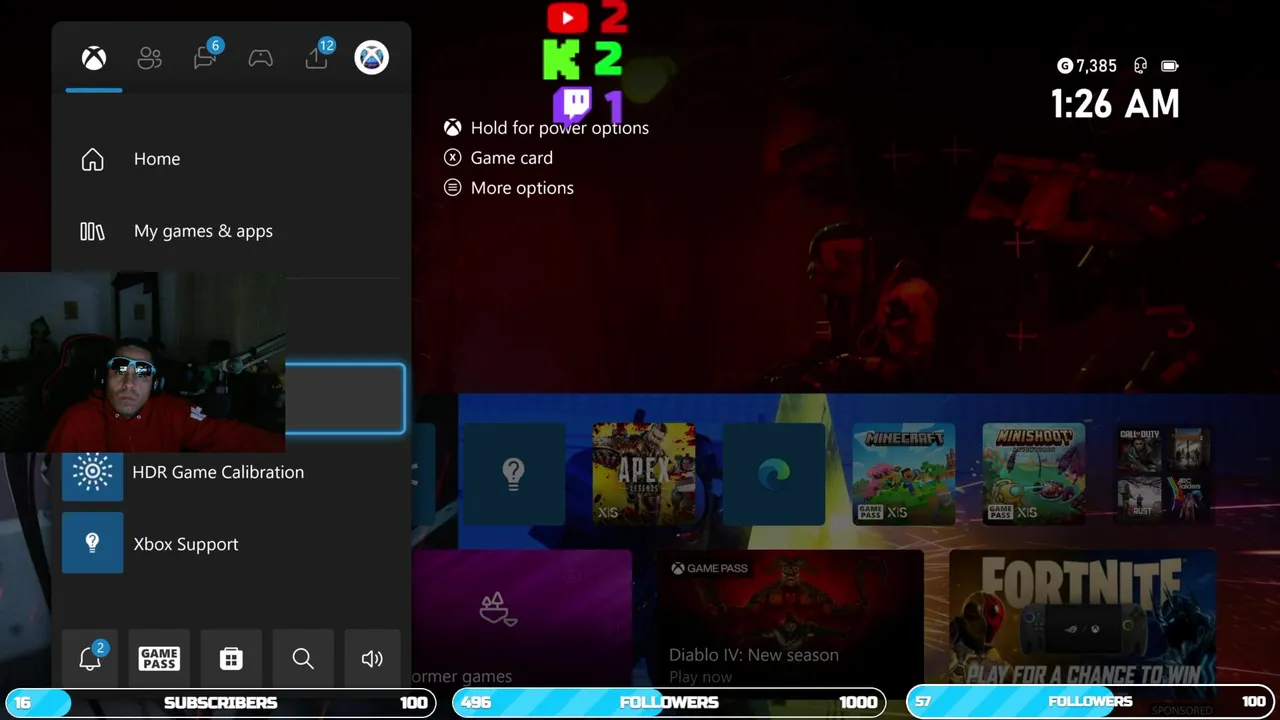Select the highlighted guide tile
This screenshot has width=1280, height=720.
click(345, 399)
